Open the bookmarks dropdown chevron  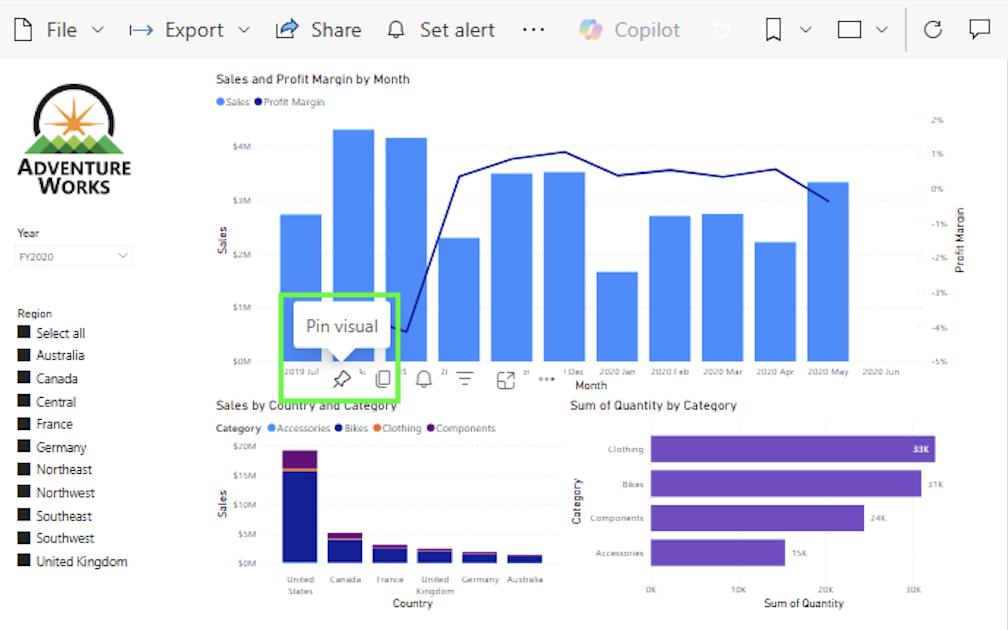[x=806, y=30]
